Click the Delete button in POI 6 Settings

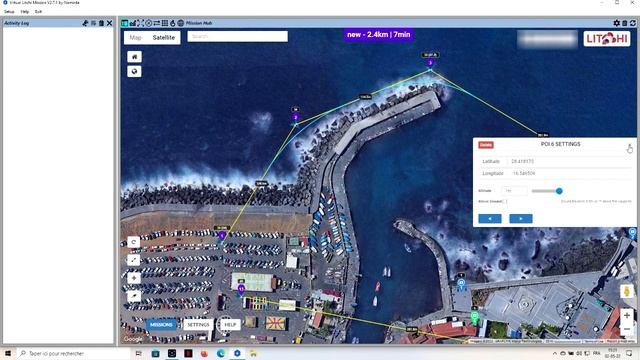click(x=486, y=145)
